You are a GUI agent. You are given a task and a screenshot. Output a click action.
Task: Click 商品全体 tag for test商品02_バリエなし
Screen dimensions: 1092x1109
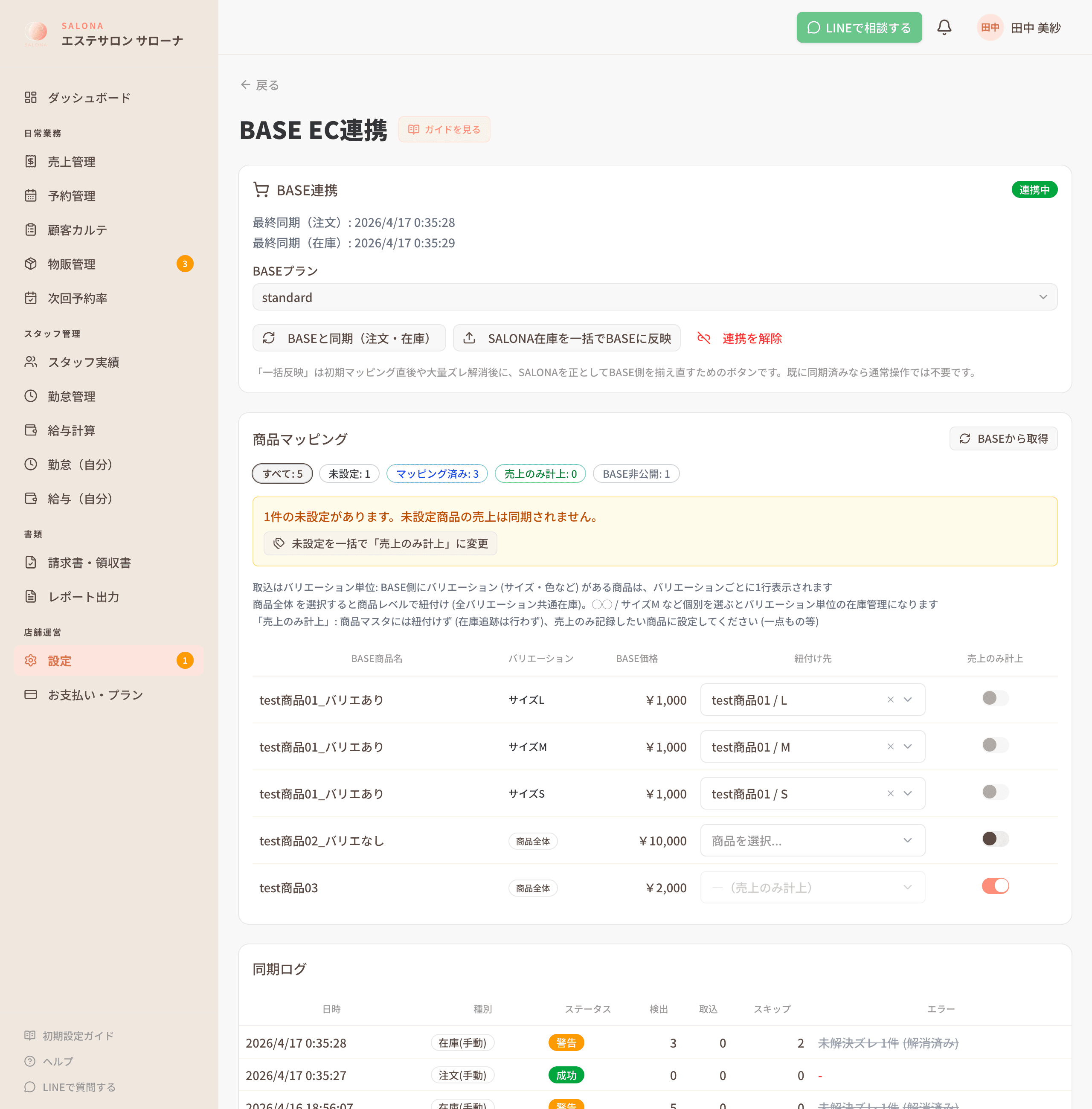tap(533, 841)
